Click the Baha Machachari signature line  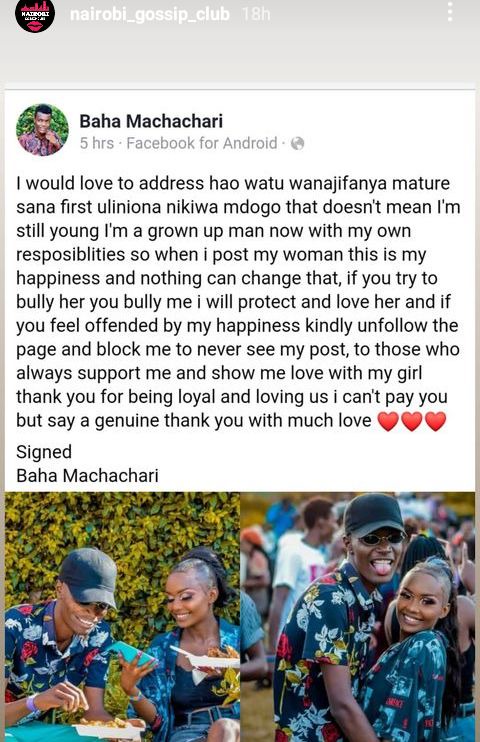click(x=87, y=476)
